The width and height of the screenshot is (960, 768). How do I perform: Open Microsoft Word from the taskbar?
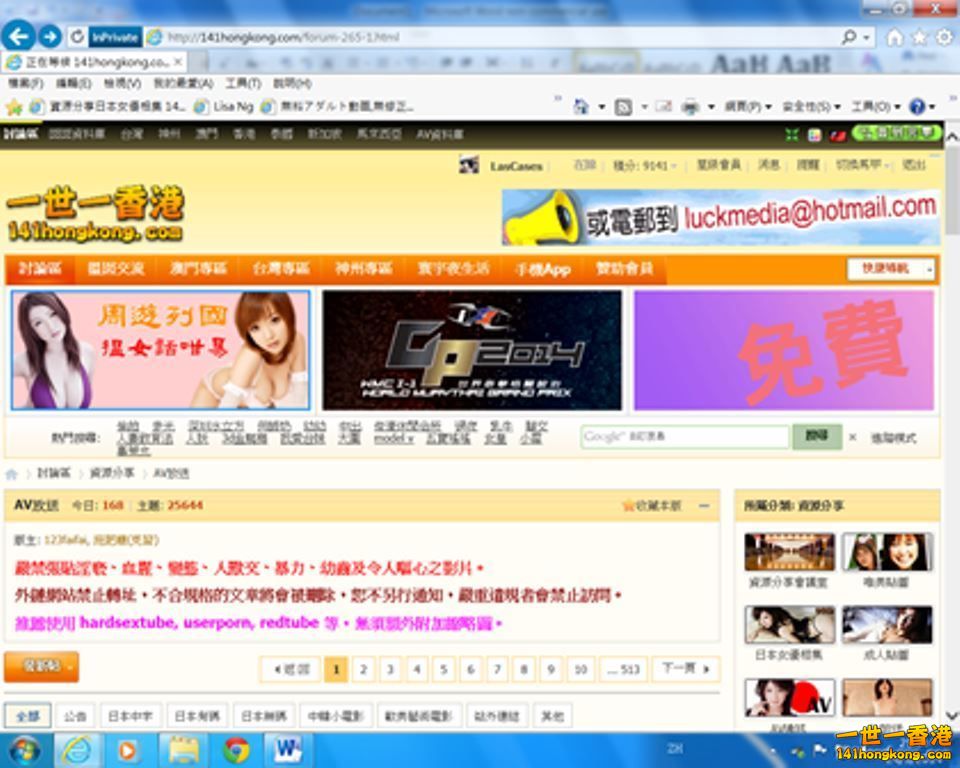pyautogui.click(x=288, y=750)
